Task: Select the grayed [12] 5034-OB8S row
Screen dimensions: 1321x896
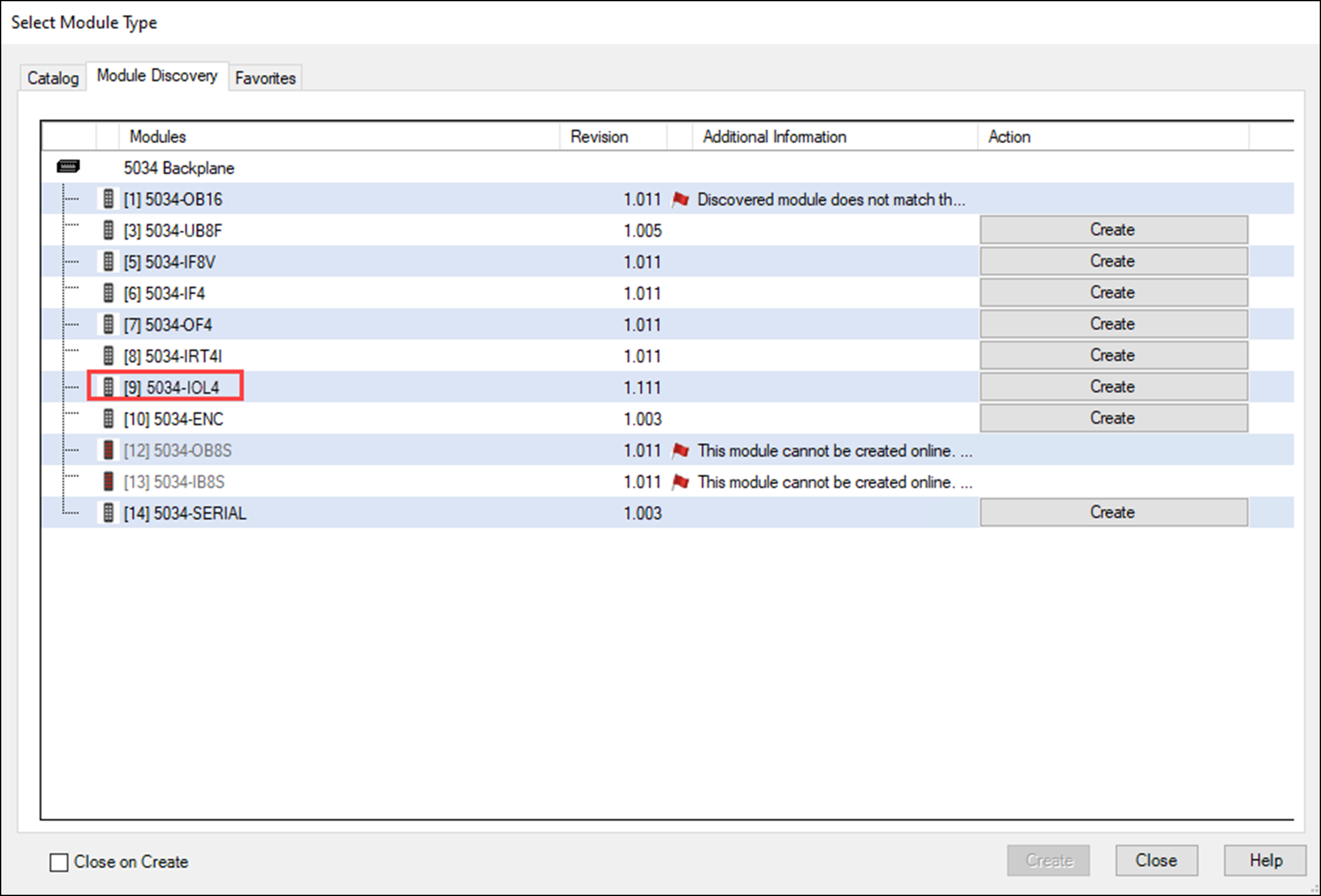Action: point(667,450)
